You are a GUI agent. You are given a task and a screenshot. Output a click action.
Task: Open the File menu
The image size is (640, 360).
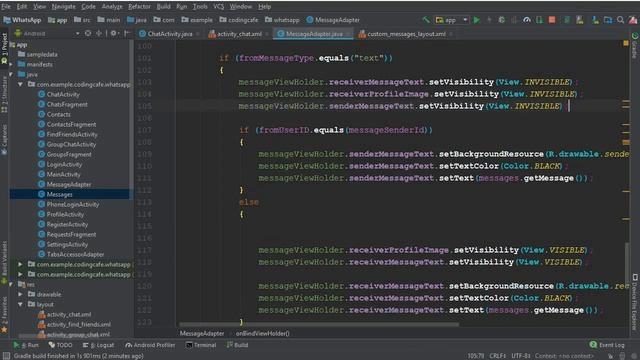(x=6, y=7)
